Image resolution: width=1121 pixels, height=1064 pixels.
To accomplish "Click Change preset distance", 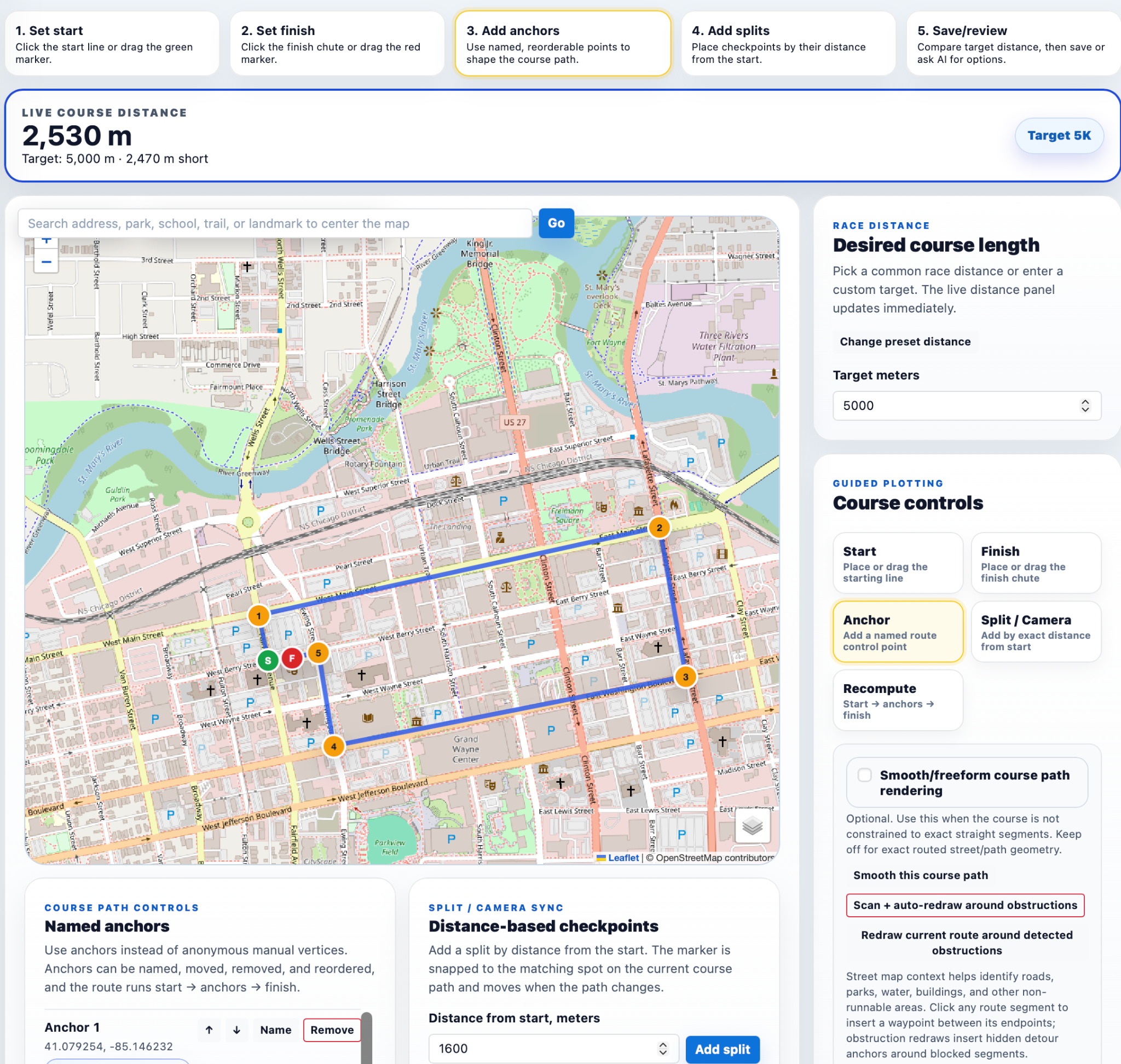I will click(905, 342).
